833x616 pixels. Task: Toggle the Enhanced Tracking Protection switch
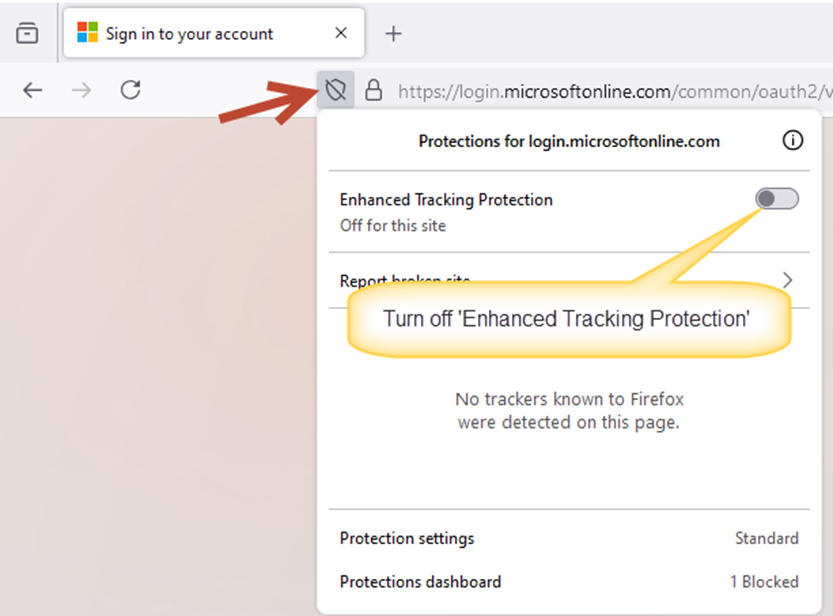[x=777, y=199]
